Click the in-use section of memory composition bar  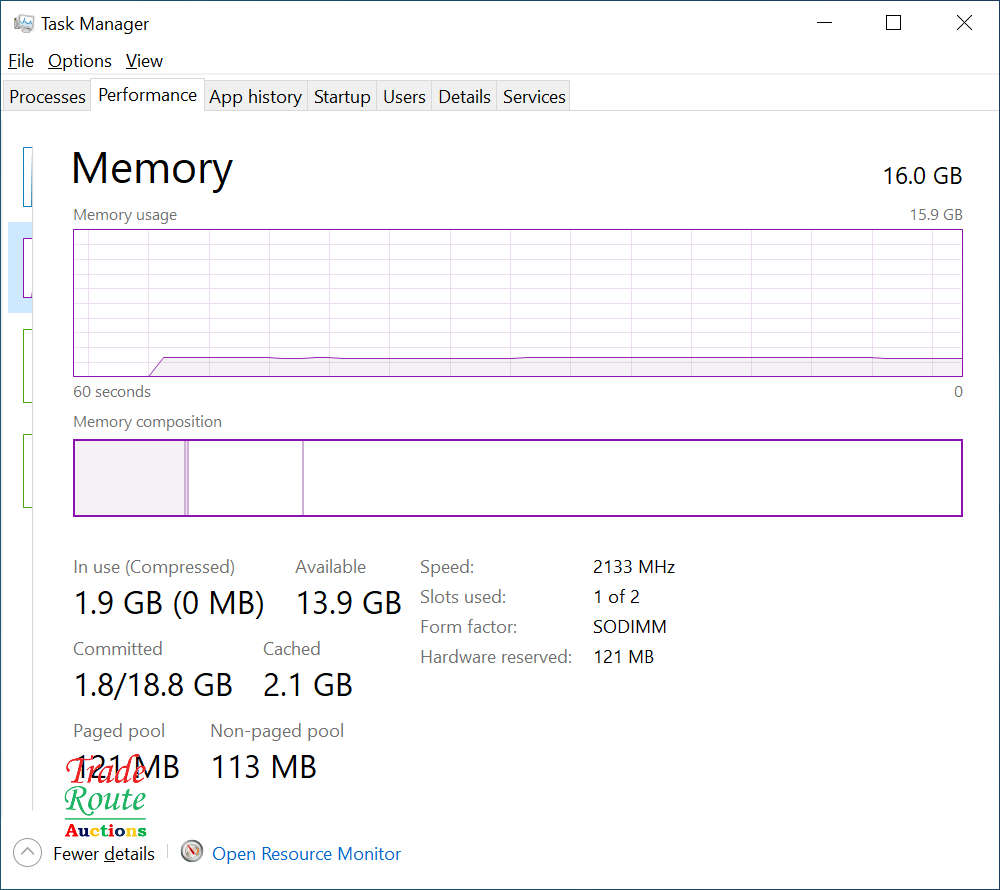tap(130, 478)
